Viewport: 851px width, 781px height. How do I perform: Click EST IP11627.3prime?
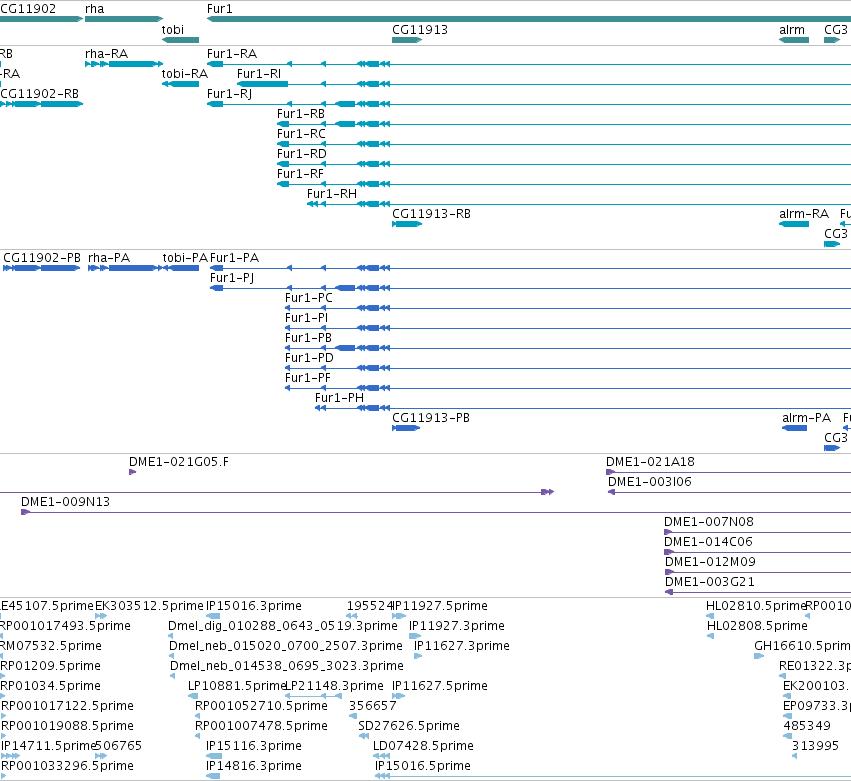(462, 647)
